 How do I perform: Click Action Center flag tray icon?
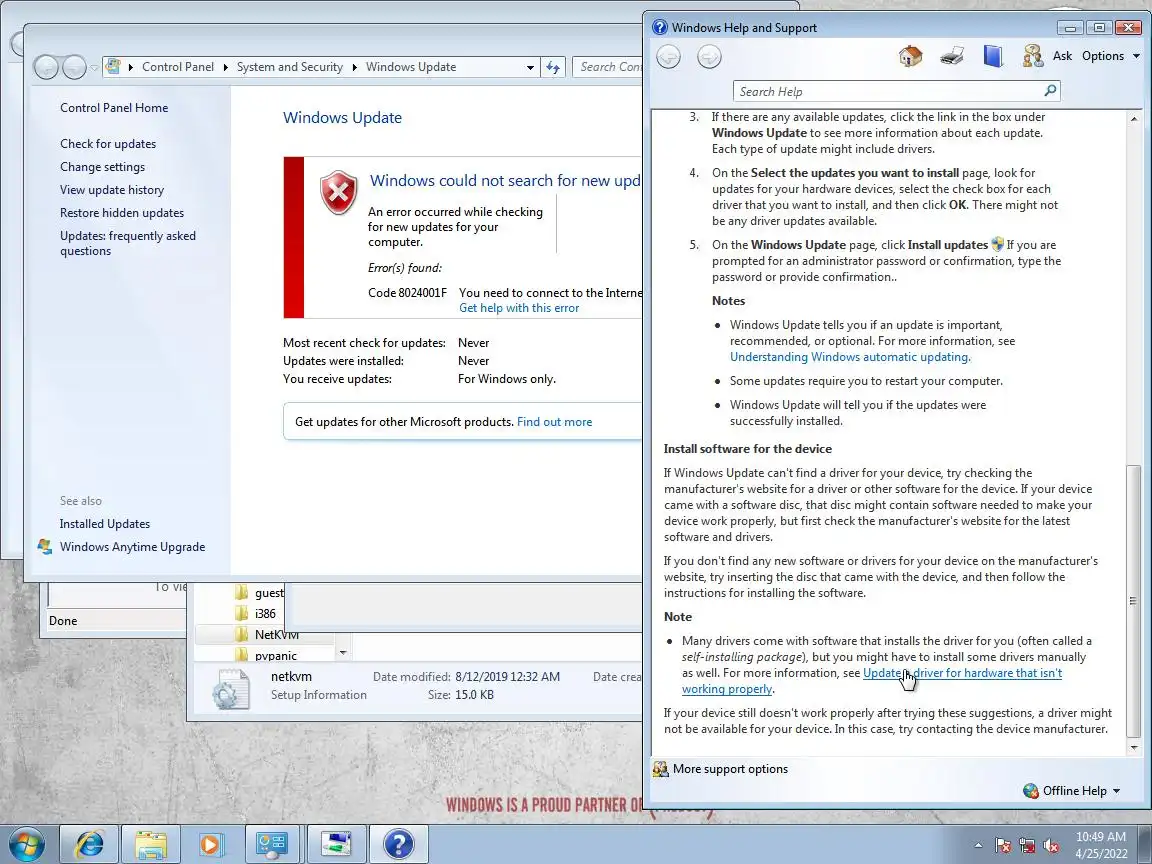tap(1003, 846)
